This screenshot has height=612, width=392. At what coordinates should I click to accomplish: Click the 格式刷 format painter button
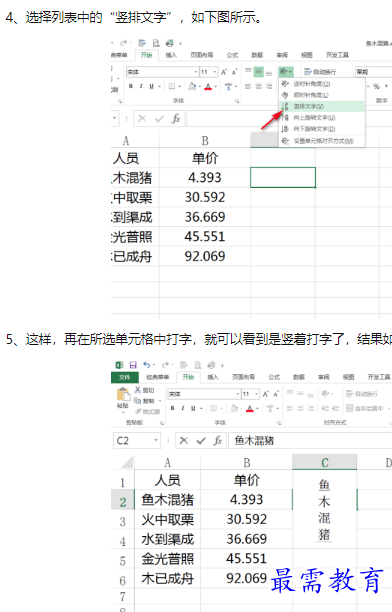point(147,411)
